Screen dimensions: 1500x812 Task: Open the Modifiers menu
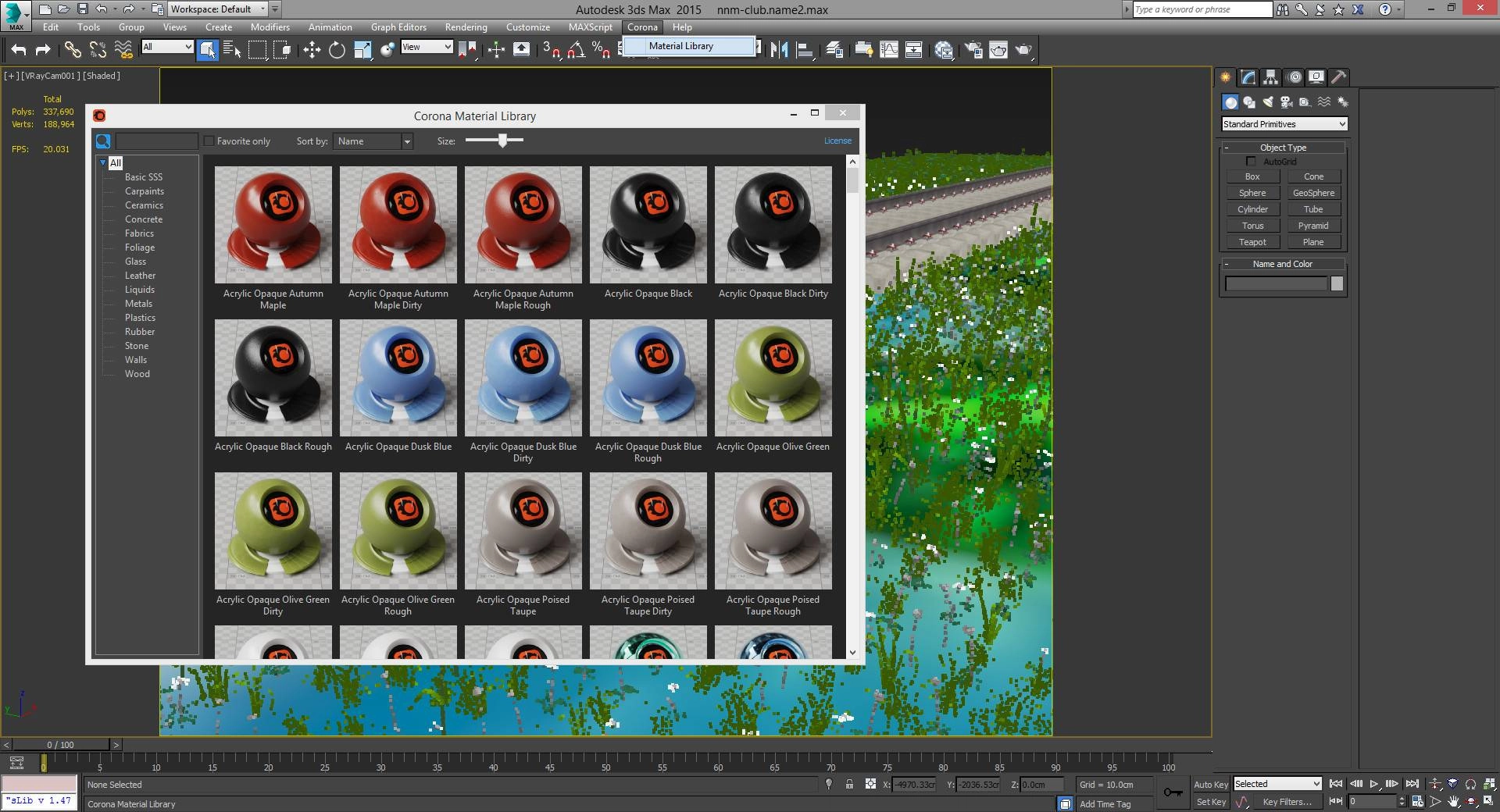coord(270,27)
